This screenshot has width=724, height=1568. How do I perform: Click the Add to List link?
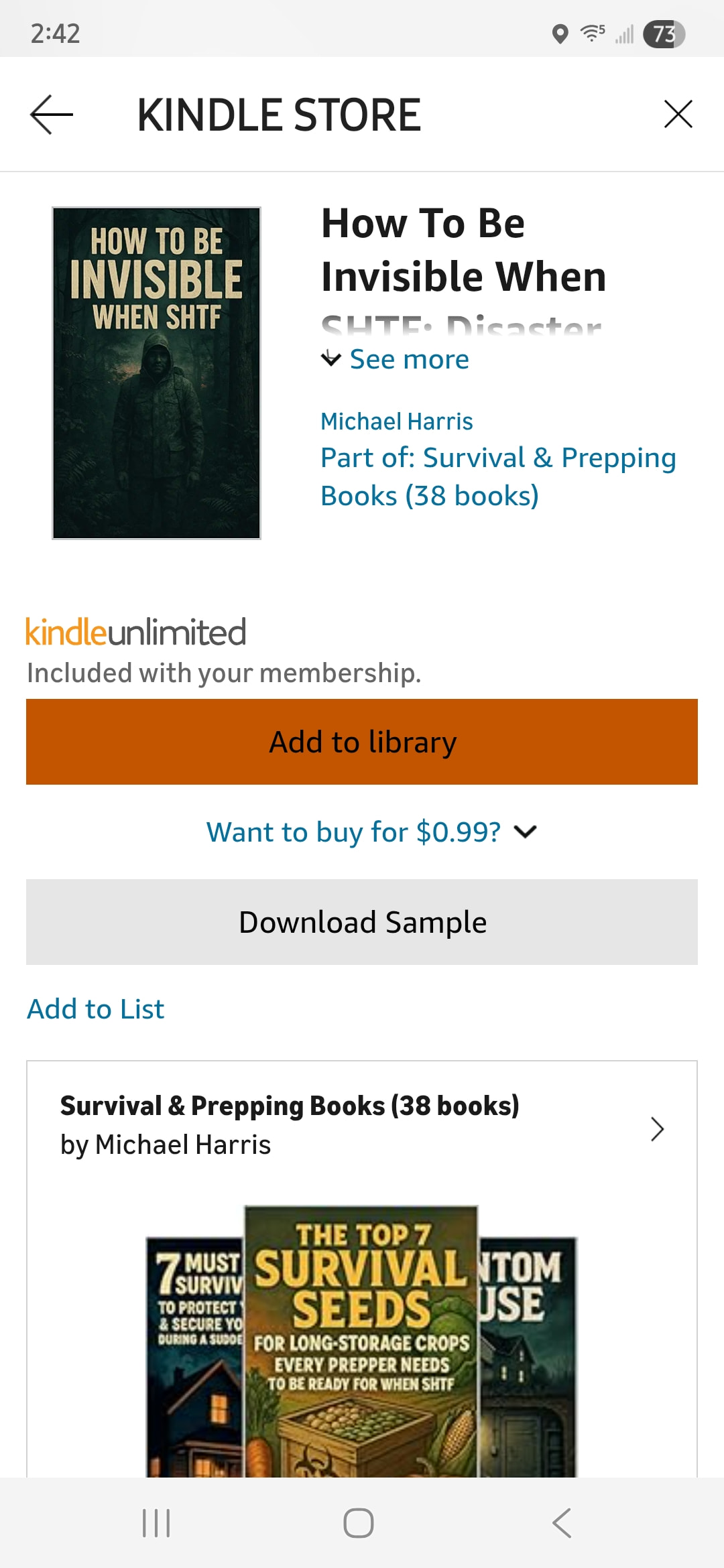tap(96, 1009)
